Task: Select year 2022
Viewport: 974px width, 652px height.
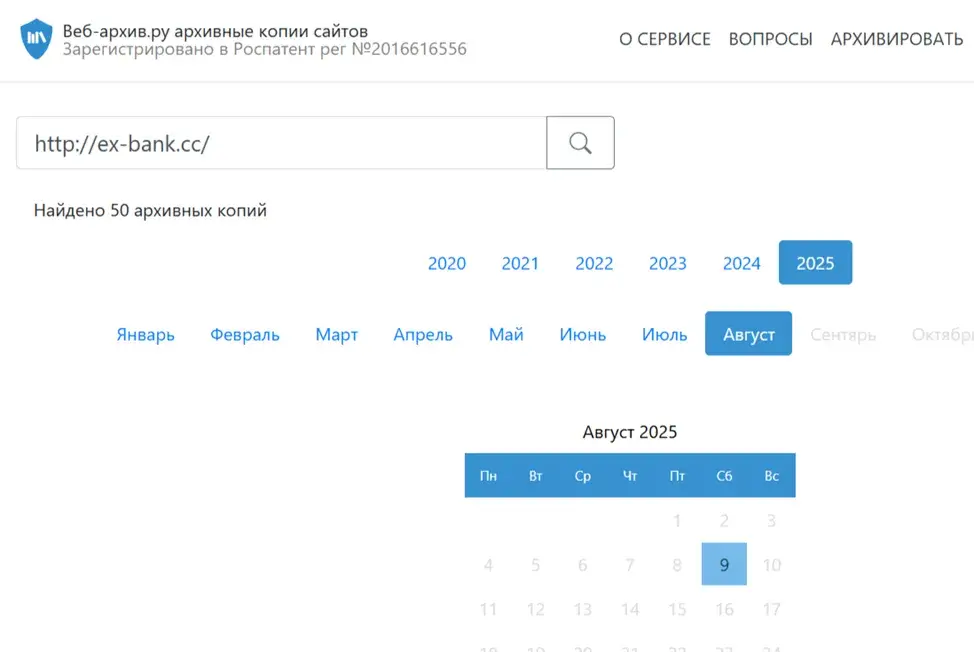Action: [594, 263]
